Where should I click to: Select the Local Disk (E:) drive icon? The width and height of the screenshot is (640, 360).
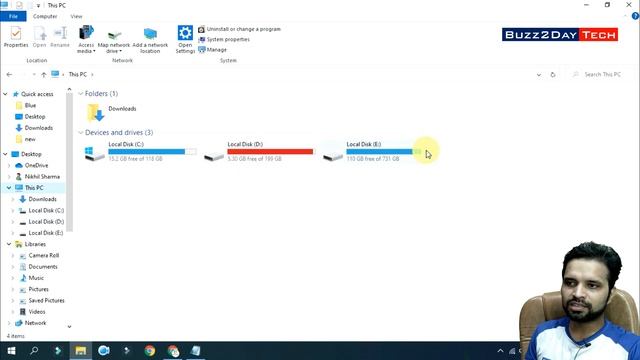coord(333,156)
